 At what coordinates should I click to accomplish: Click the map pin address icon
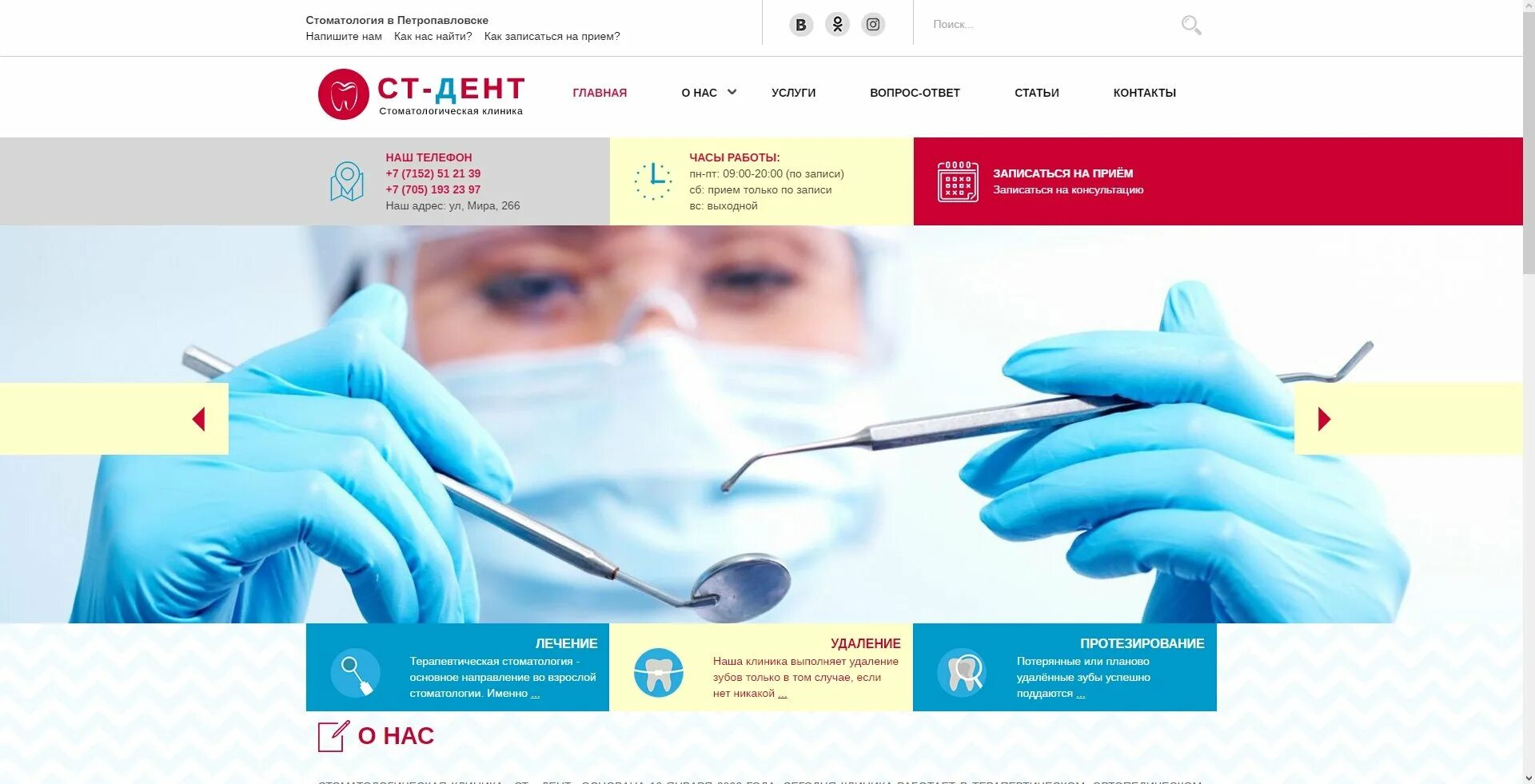(347, 181)
